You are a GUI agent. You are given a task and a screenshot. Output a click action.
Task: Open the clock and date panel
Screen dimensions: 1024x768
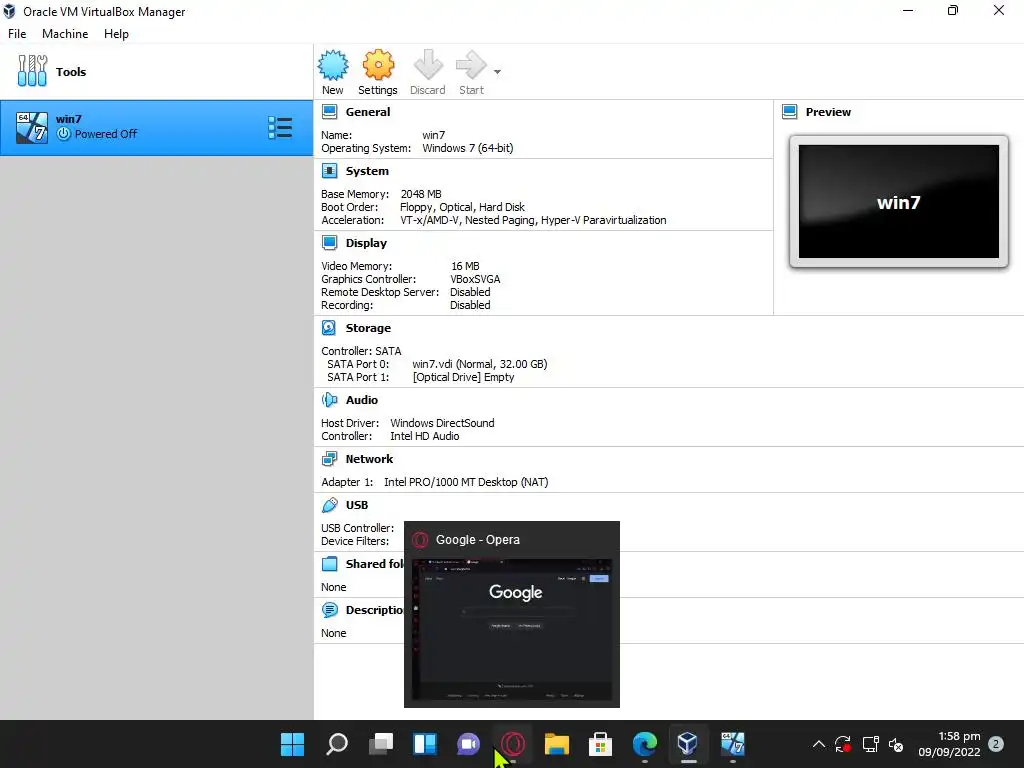[949, 744]
